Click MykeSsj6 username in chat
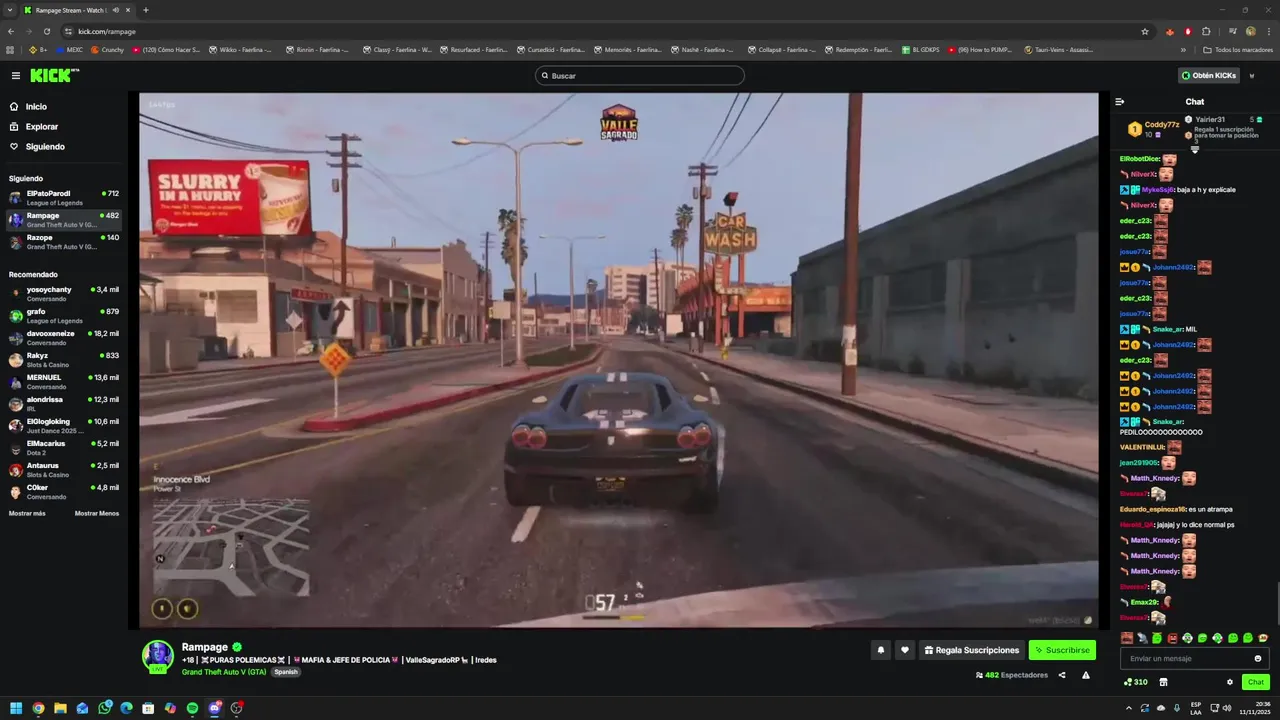This screenshot has height=720, width=1280. 1158,189
